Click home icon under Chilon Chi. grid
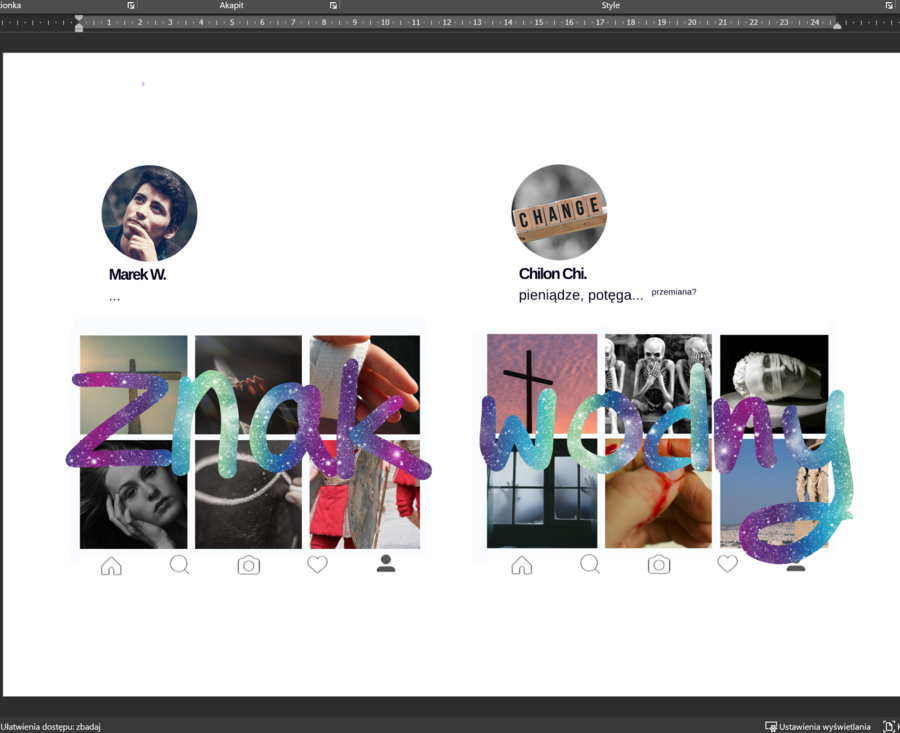Screen dimensions: 900x733 pos(522,566)
